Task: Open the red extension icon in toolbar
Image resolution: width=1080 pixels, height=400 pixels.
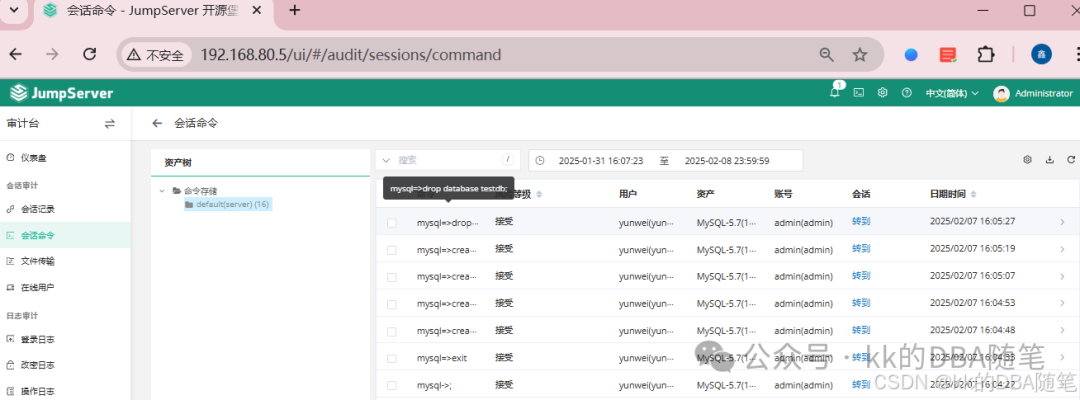Action: [948, 54]
